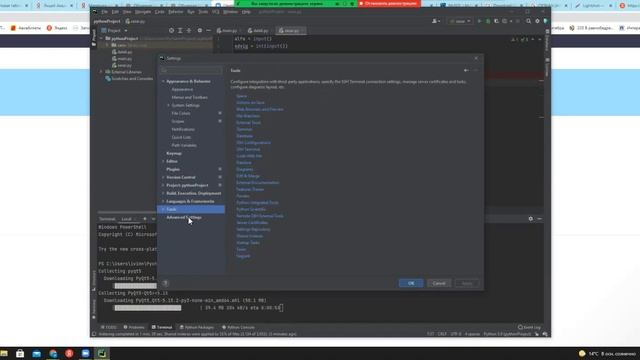This screenshot has width=640, height=360.
Task: Expand Version Control settings group
Action: pyautogui.click(x=163, y=177)
